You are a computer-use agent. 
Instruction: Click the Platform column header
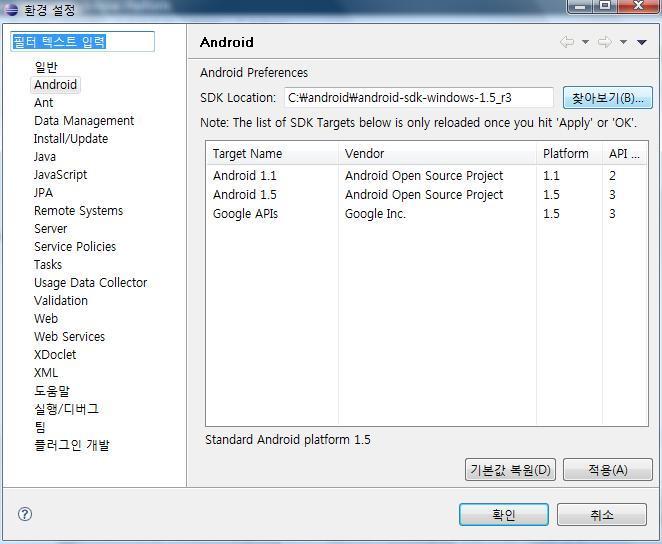(x=570, y=154)
